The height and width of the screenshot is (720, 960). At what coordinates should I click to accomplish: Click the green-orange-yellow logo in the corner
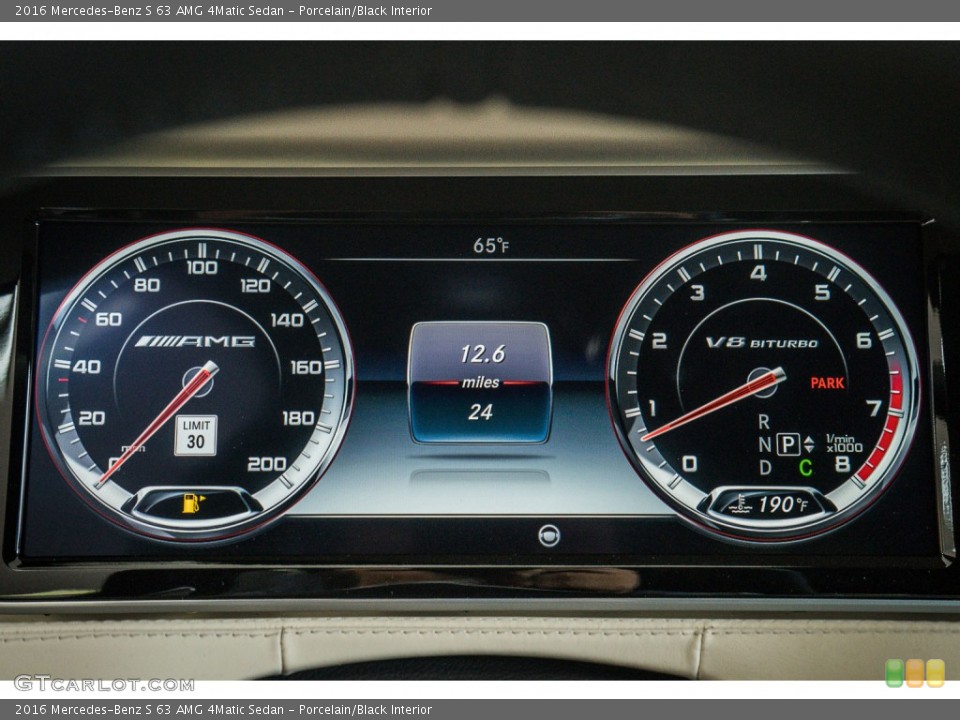915,673
